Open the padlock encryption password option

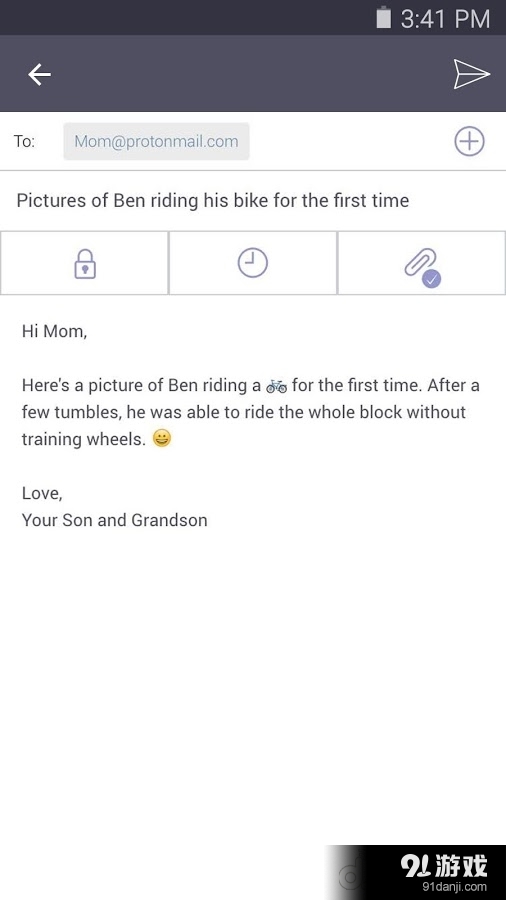click(85, 263)
